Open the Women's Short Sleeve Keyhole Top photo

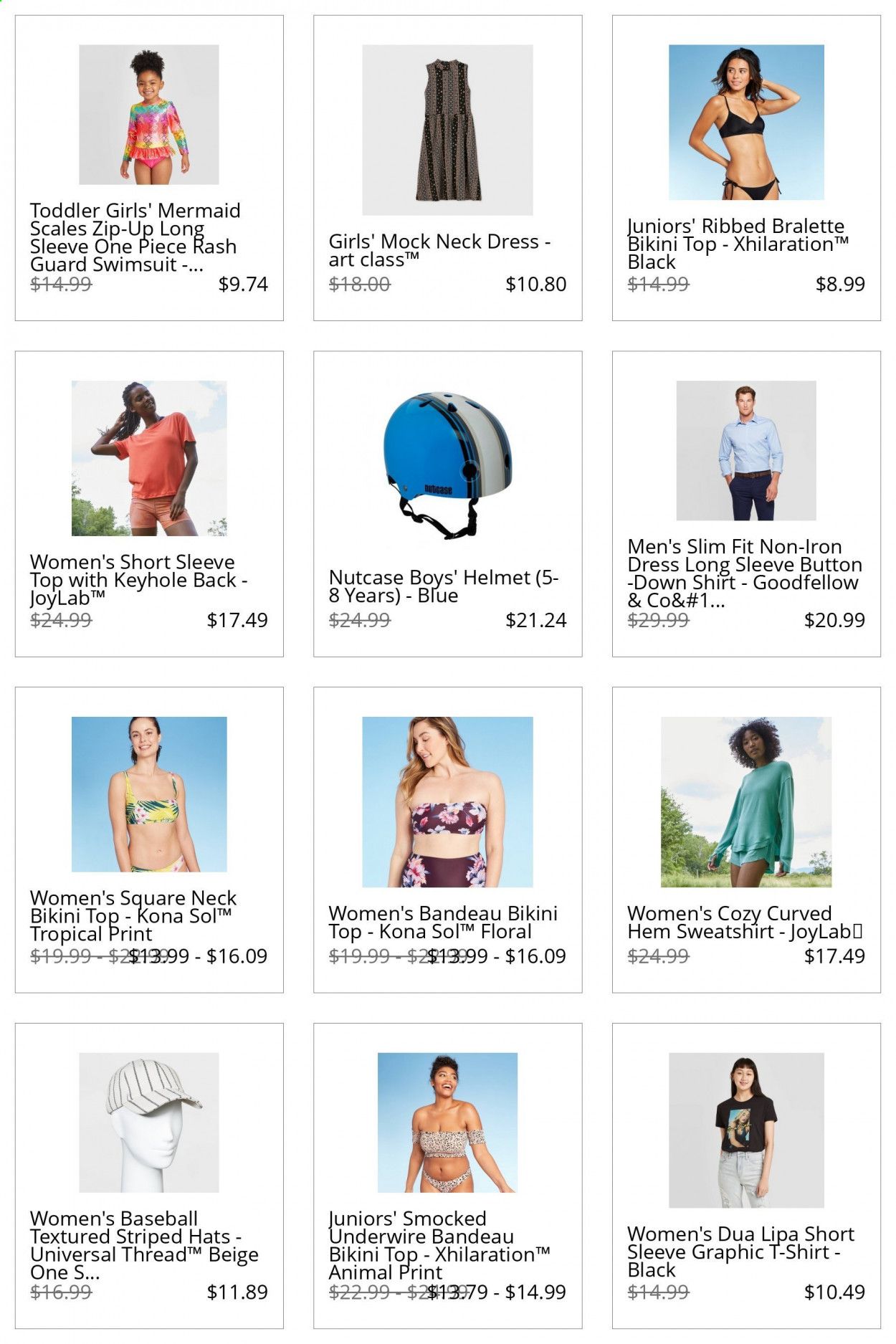pyautogui.click(x=149, y=458)
